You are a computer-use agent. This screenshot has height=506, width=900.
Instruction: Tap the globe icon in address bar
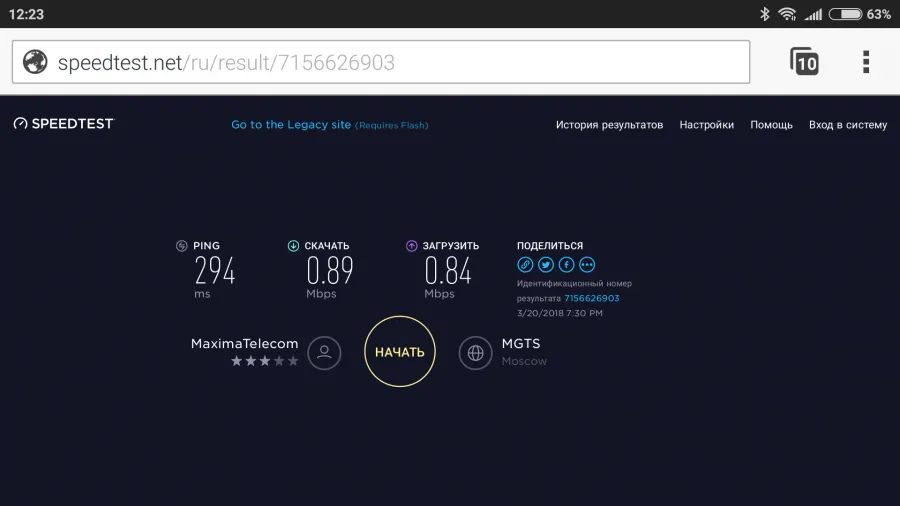pos(35,62)
